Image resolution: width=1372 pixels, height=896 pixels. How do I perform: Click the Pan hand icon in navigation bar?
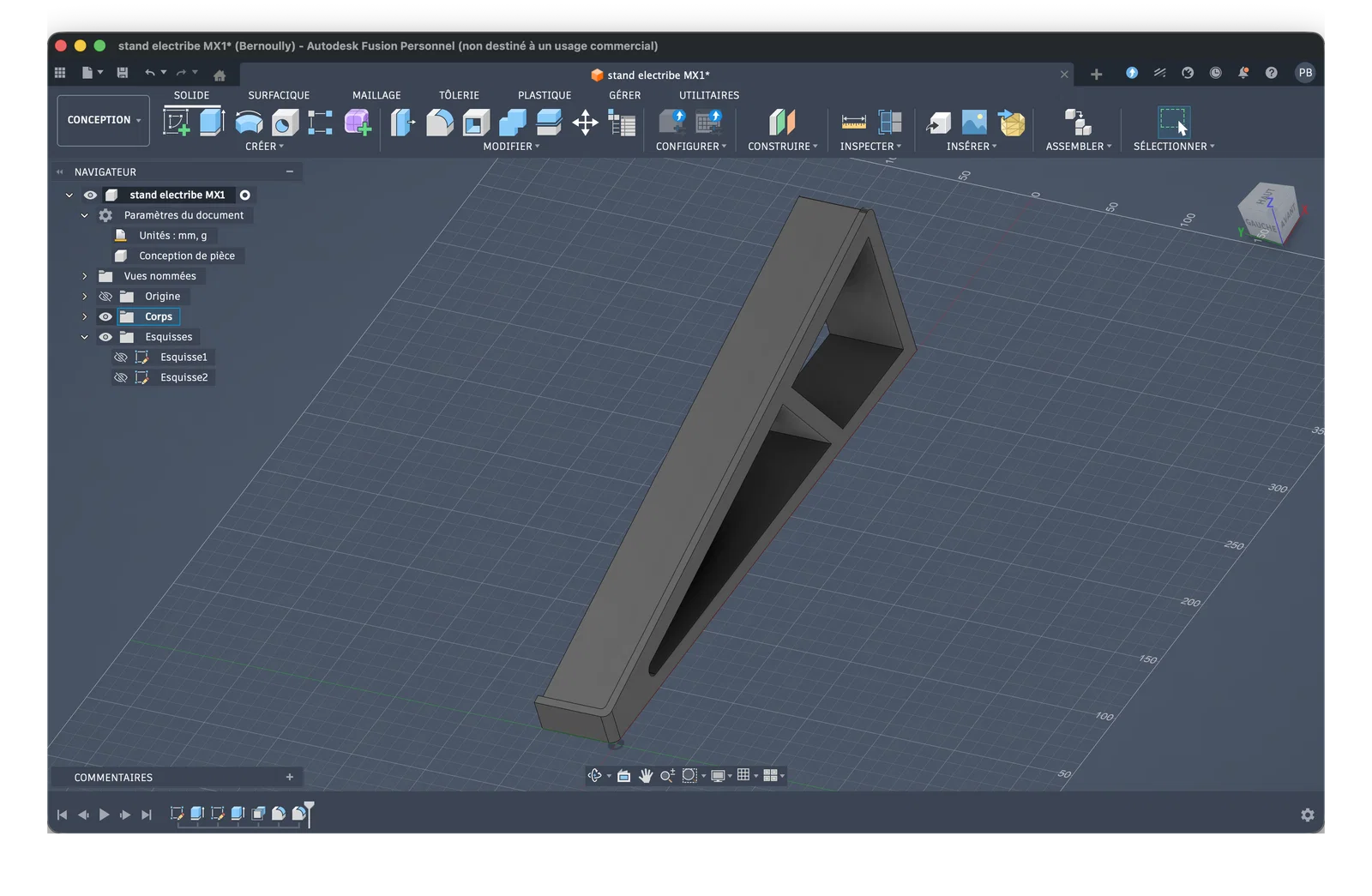click(646, 776)
